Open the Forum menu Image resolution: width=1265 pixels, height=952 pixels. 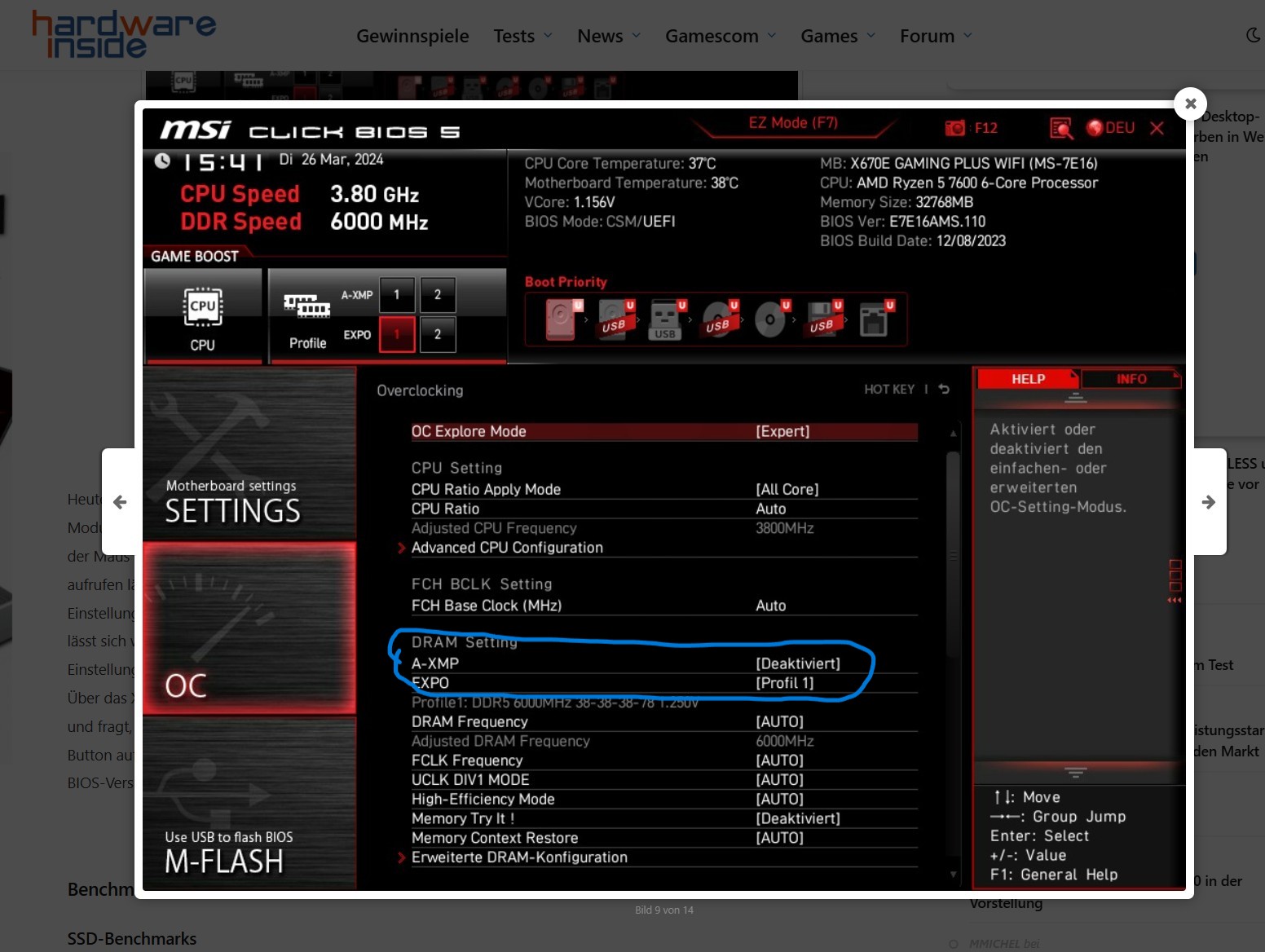coord(936,36)
